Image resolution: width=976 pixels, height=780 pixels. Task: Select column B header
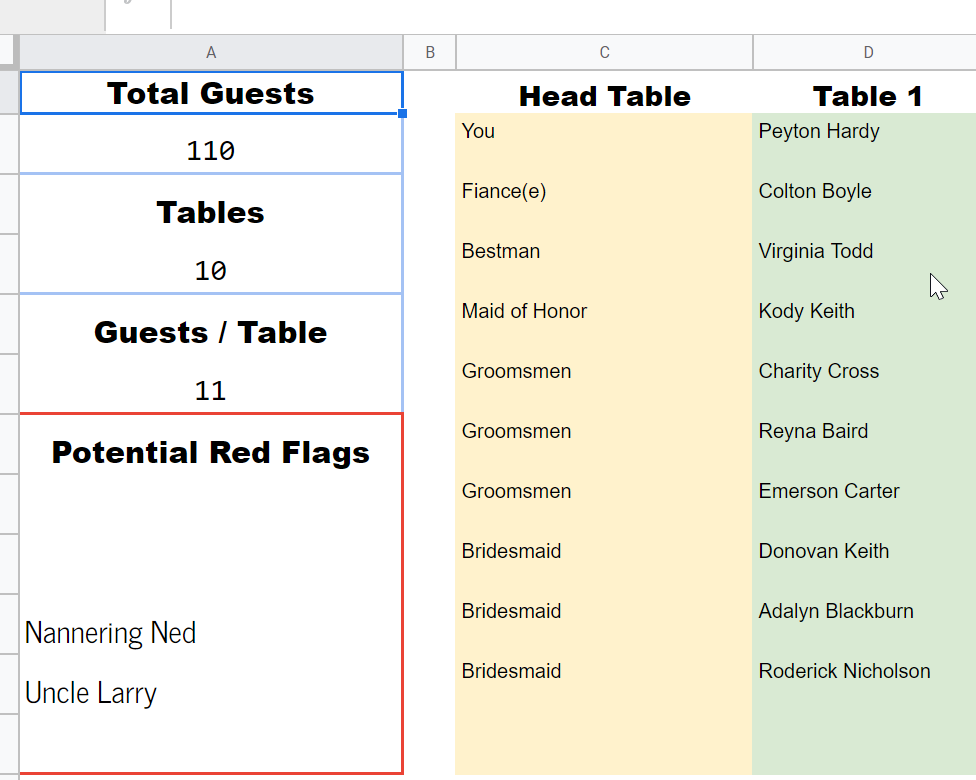tap(429, 52)
